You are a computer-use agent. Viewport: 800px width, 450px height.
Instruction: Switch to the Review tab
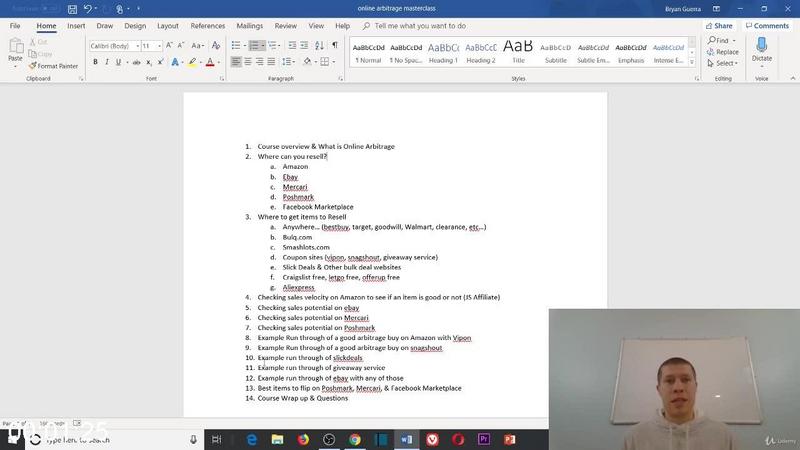pos(285,26)
